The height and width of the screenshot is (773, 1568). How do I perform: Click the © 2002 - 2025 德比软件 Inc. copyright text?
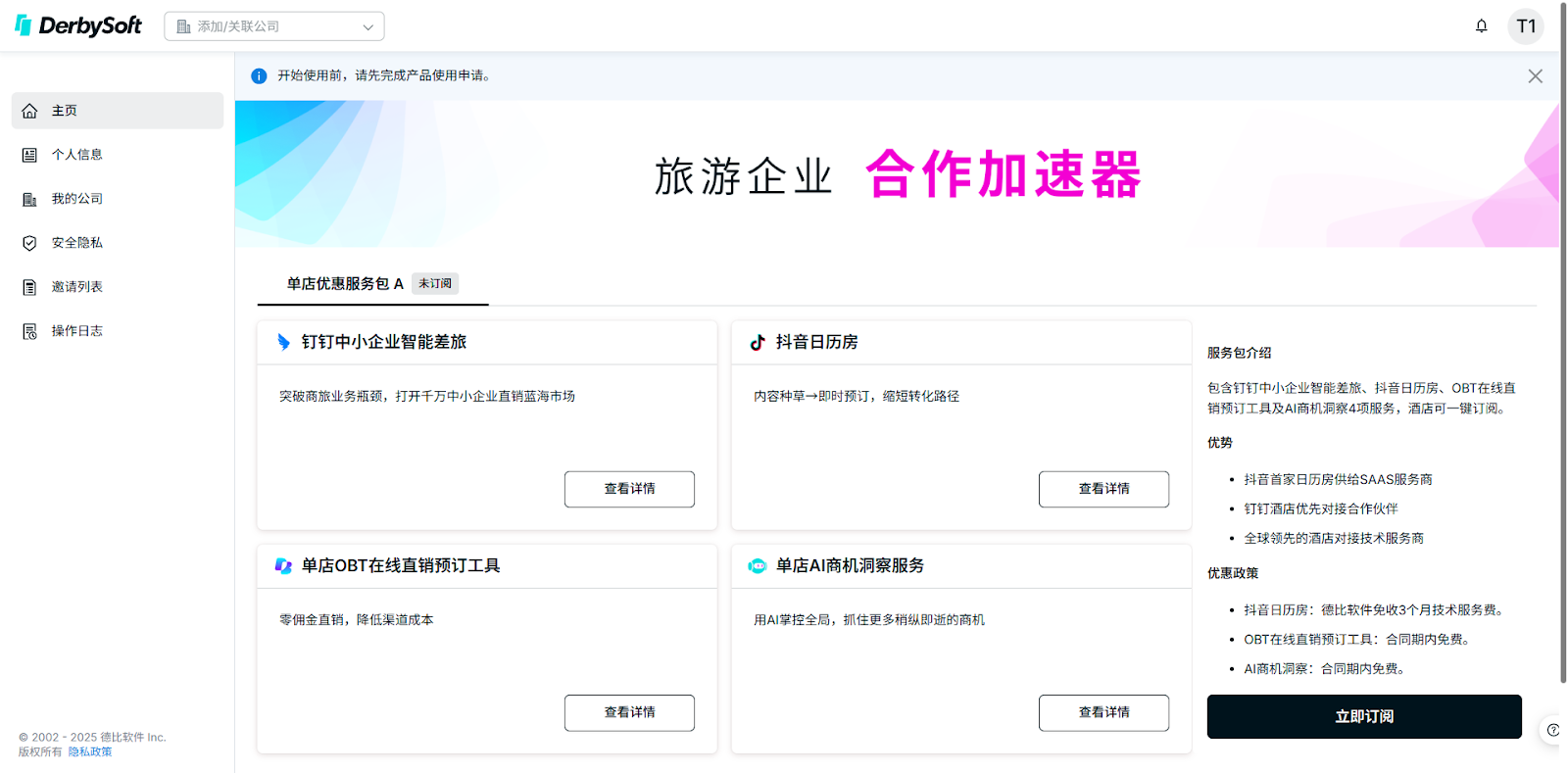92,737
